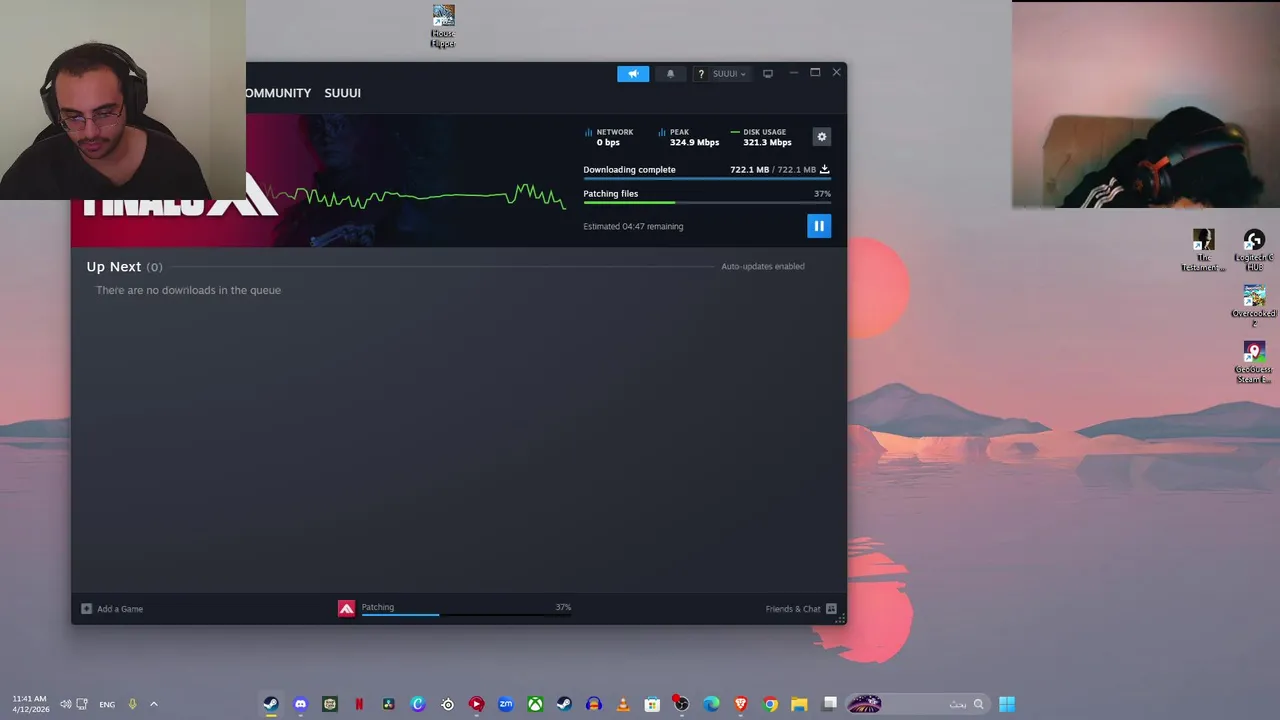Viewport: 1280px width, 720px height.
Task: Open the COMMUNITY menu in Steam
Action: pos(278,93)
